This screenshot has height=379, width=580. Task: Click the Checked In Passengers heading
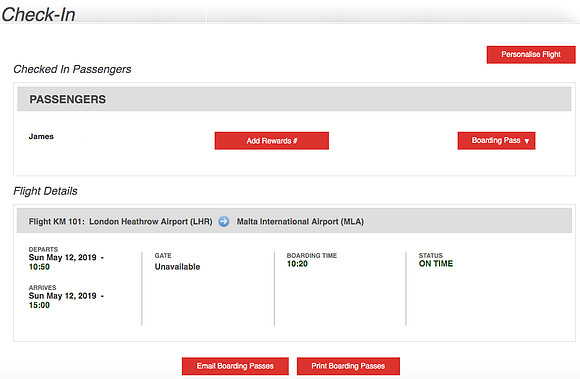(x=72, y=69)
